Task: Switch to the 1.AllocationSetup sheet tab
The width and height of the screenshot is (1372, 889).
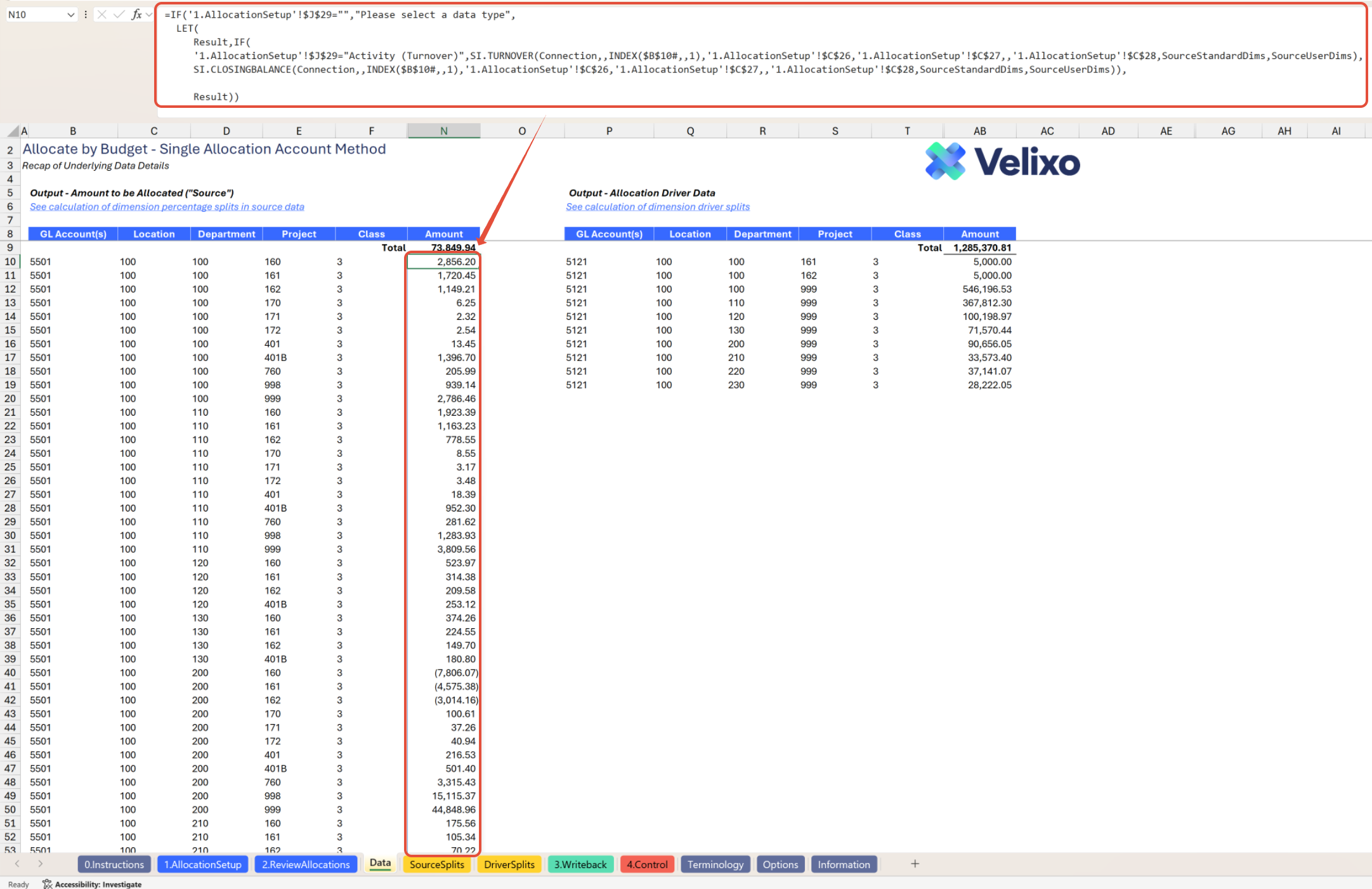Action: (x=202, y=864)
